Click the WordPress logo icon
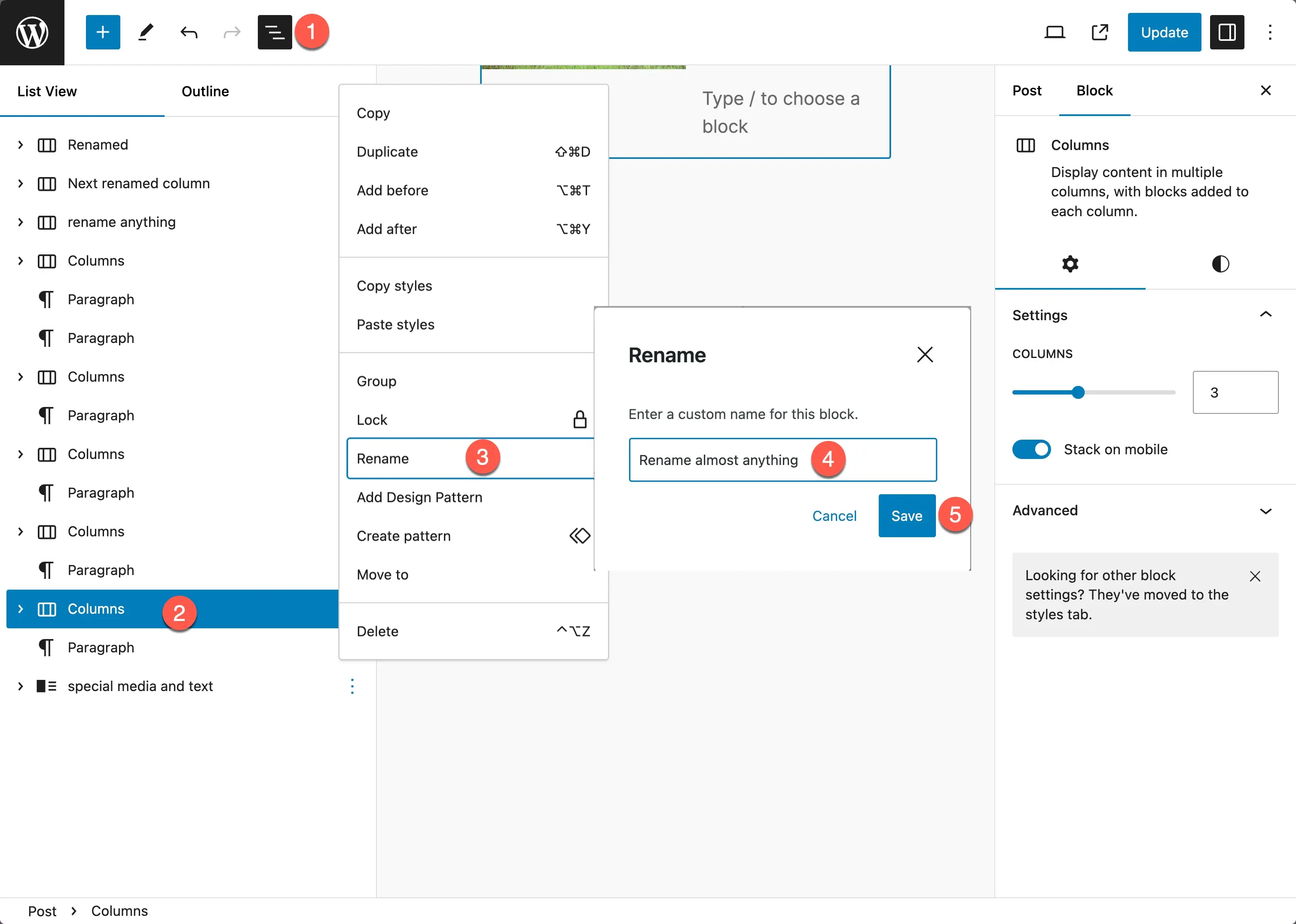The image size is (1296, 924). pos(32,31)
